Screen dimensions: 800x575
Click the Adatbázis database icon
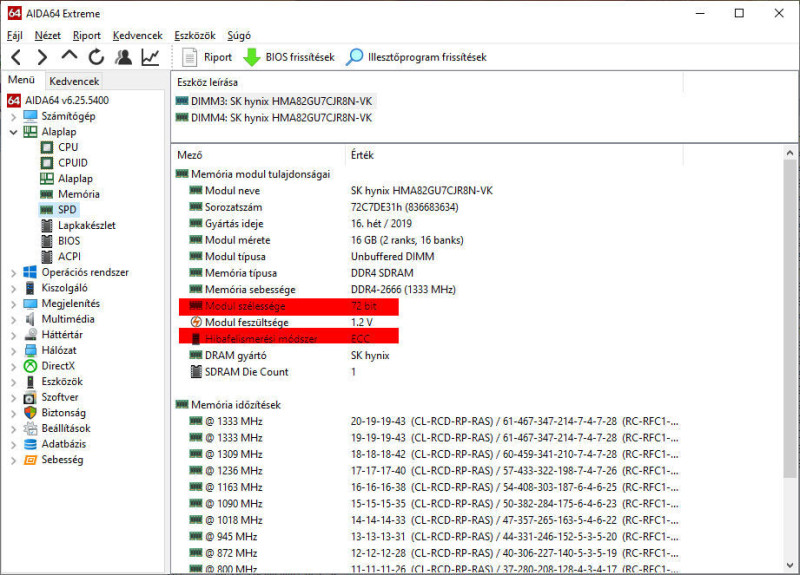[30, 444]
